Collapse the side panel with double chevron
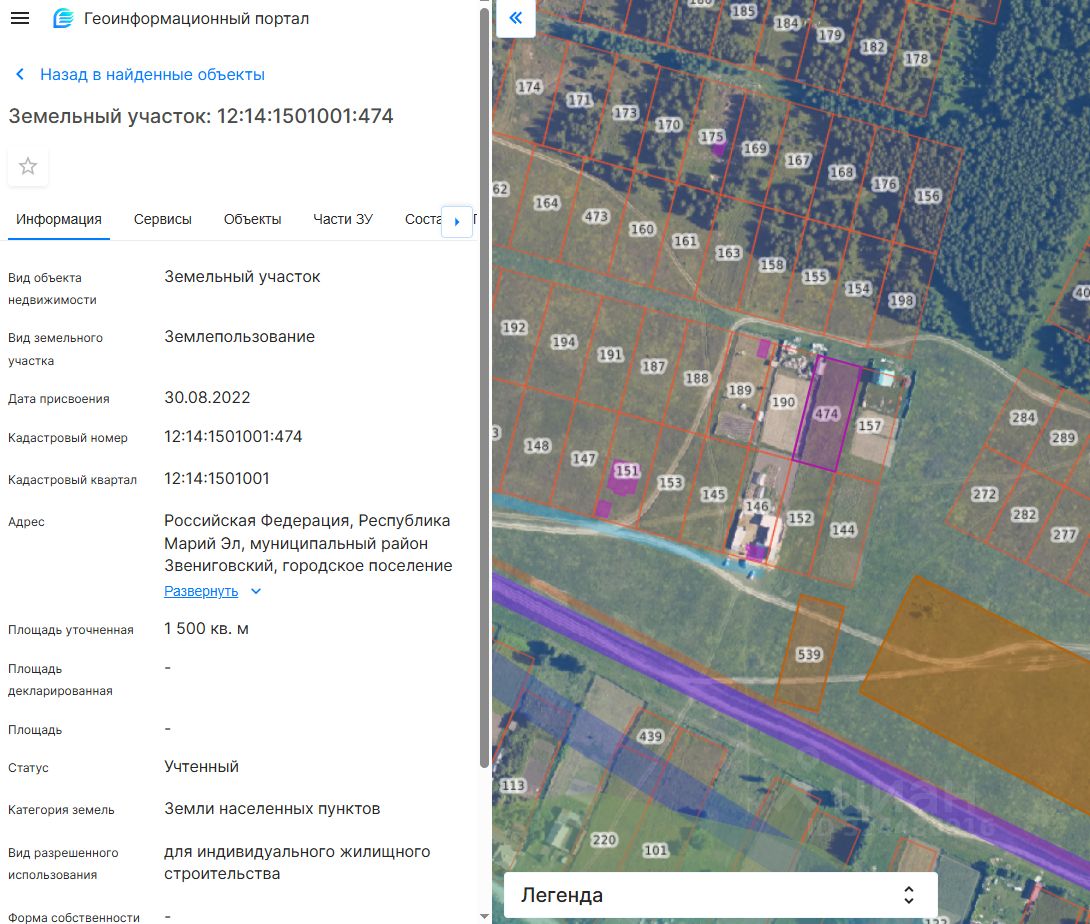The height and width of the screenshot is (924, 1090). (515, 18)
